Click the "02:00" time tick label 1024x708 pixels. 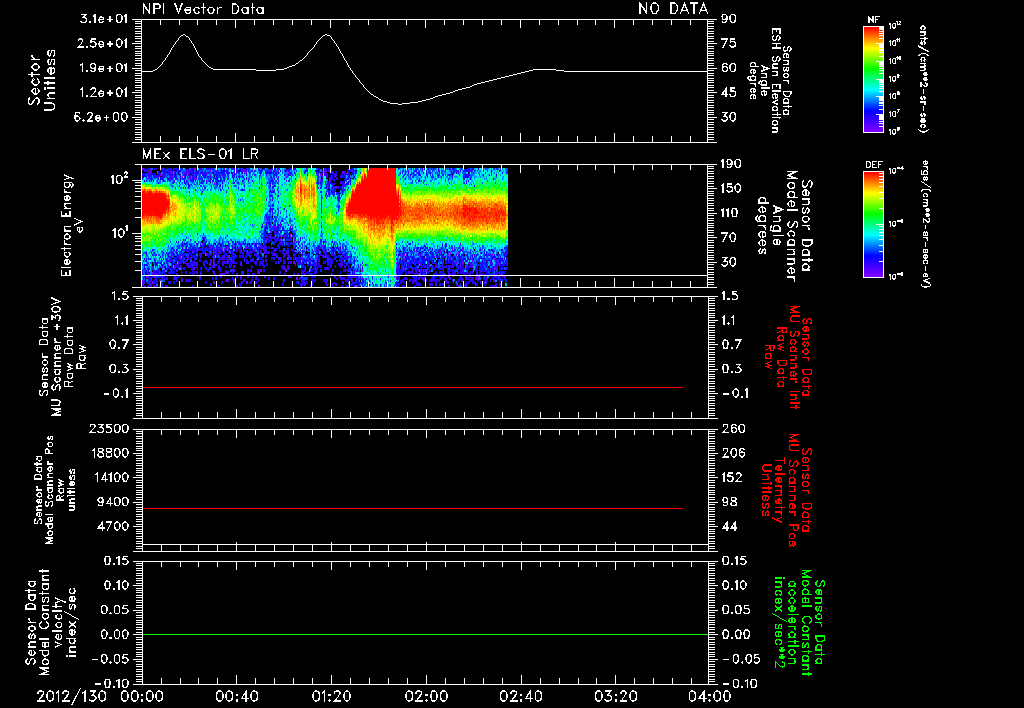[x=426, y=697]
